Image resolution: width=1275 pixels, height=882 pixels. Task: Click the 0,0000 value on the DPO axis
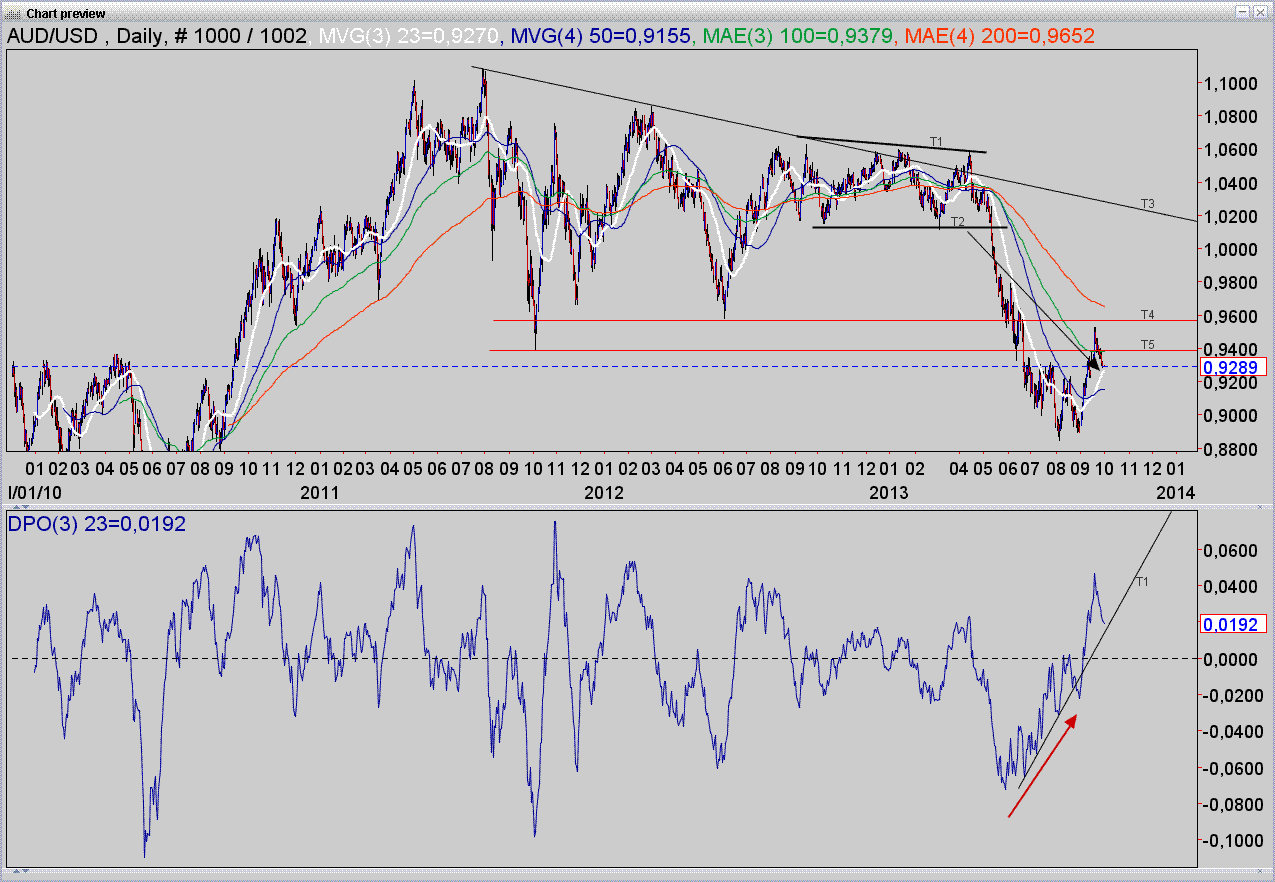1229,659
